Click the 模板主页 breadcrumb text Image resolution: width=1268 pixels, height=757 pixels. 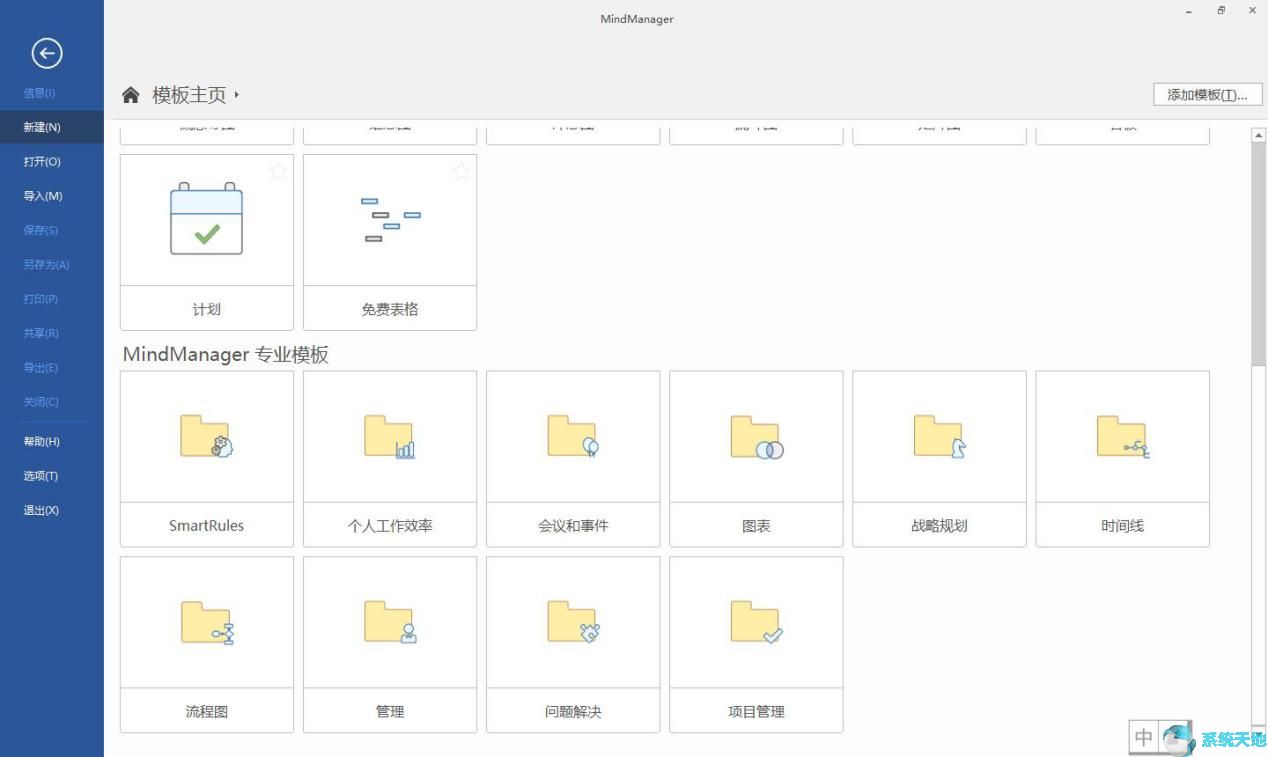189,95
